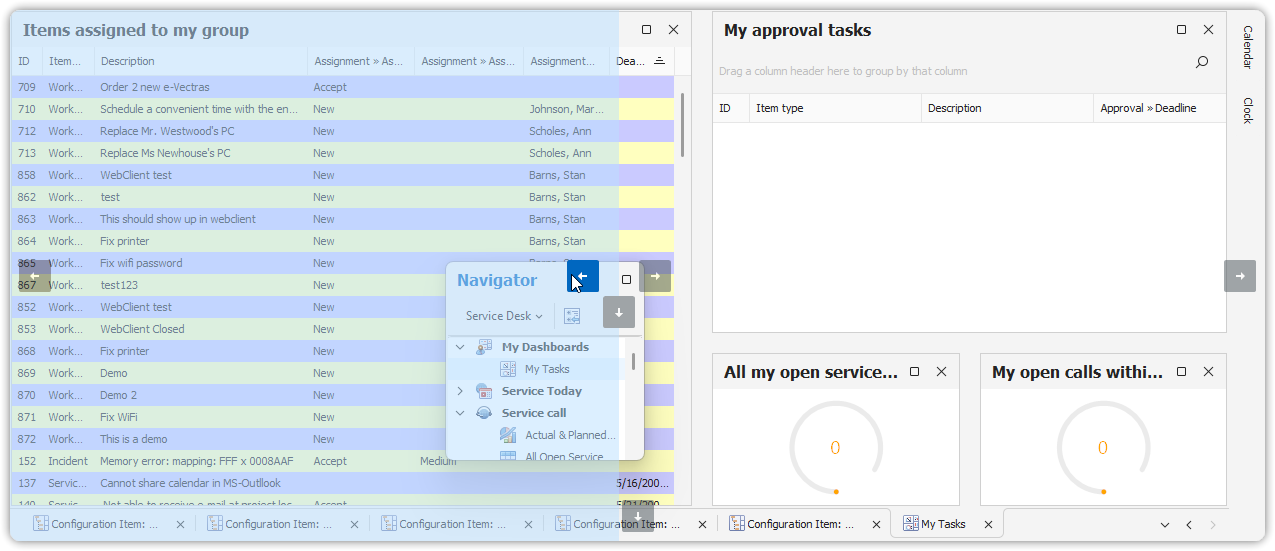Expand the Service Today tree node
This screenshot has height=551, width=1275.
pyautogui.click(x=460, y=391)
